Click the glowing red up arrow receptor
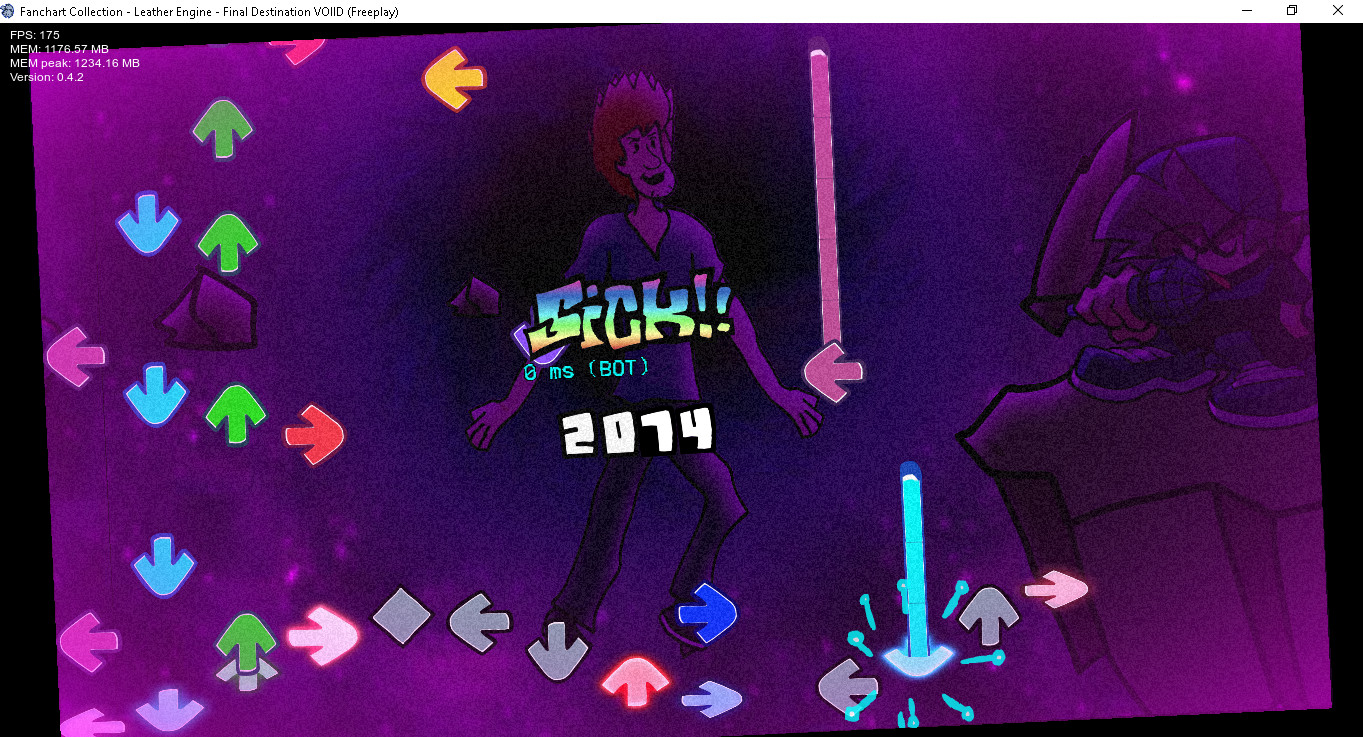Viewport: 1363px width, 737px height. click(x=634, y=681)
